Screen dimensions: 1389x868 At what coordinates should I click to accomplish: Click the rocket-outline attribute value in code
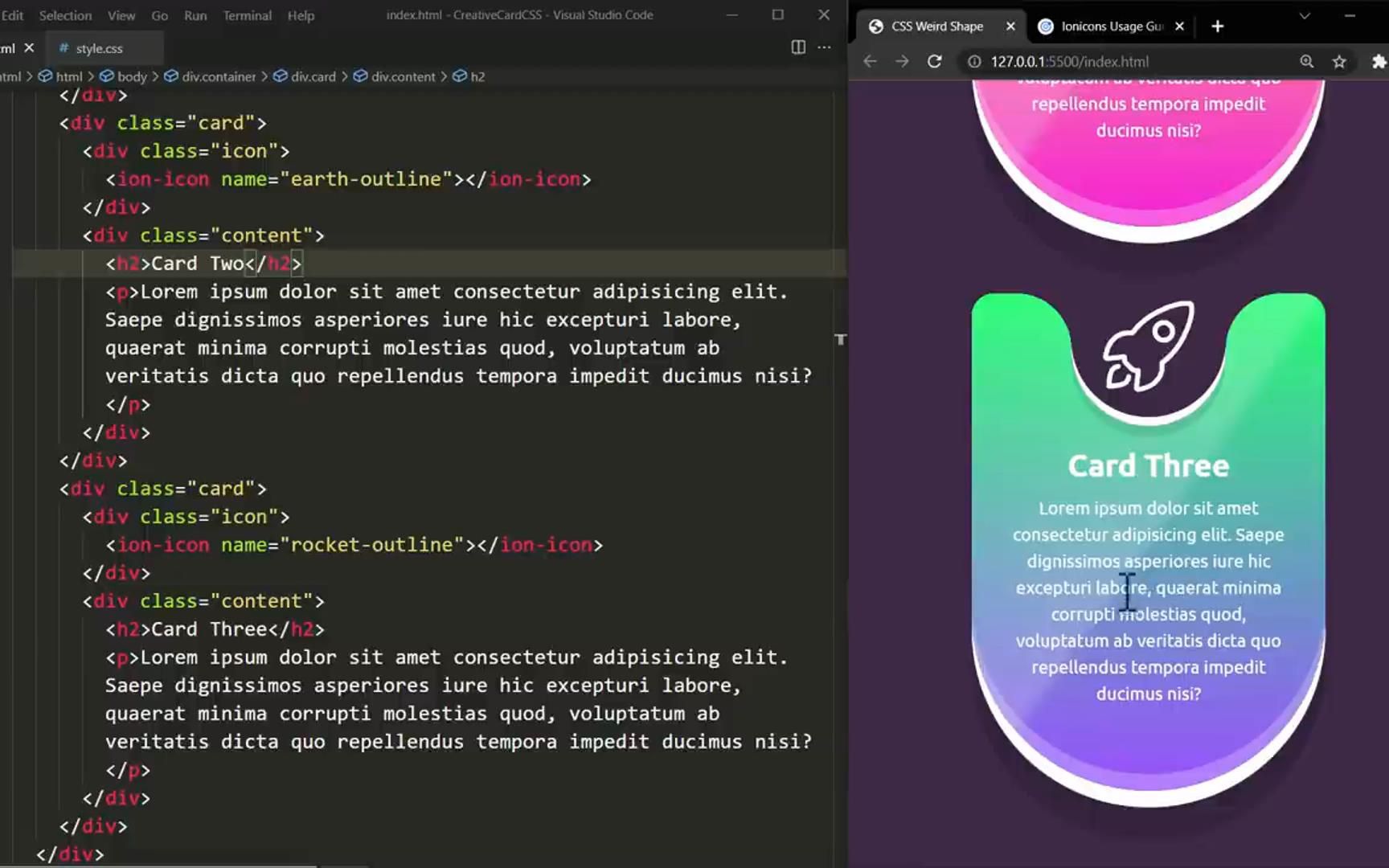[x=371, y=545]
